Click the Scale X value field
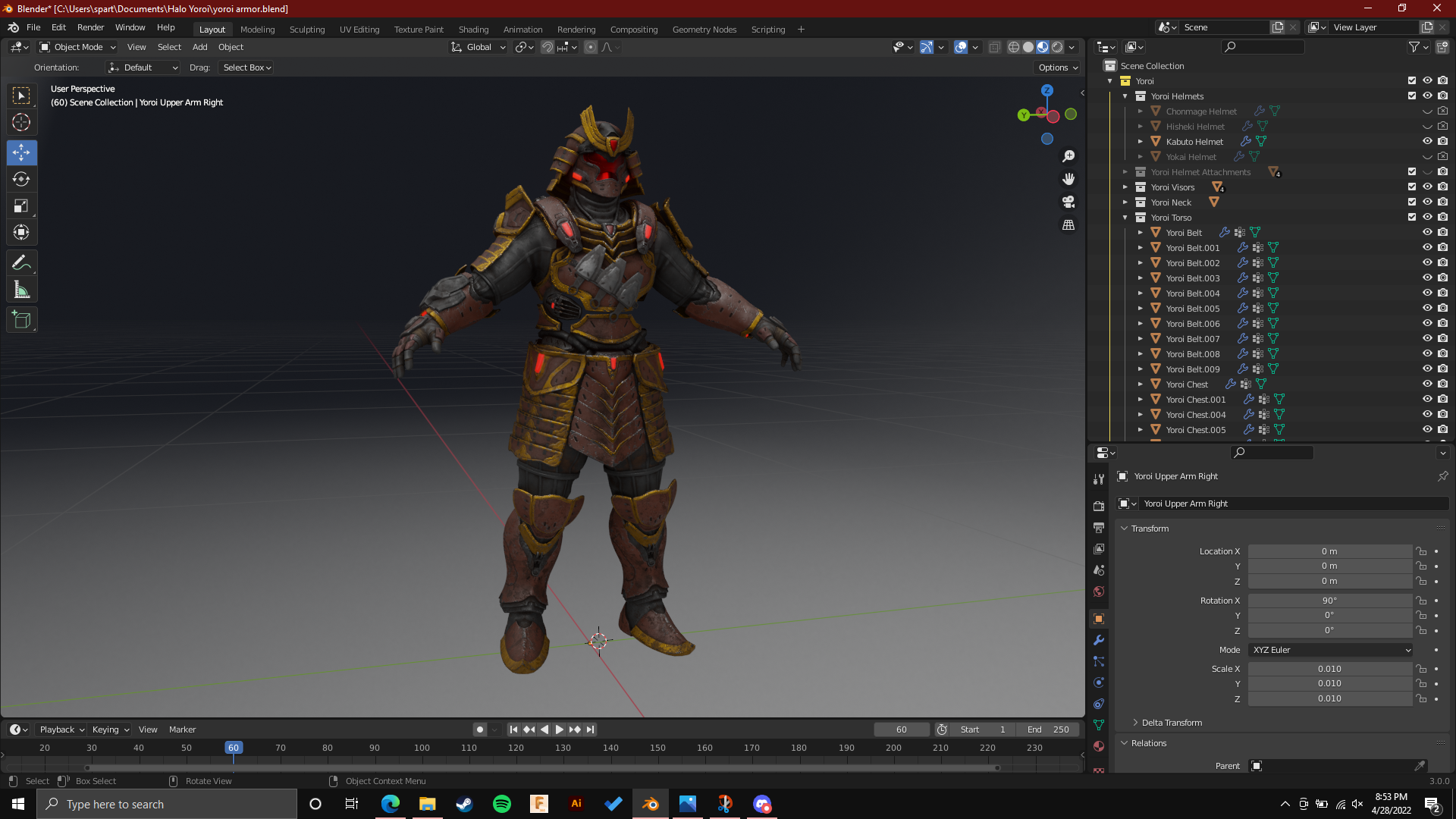1456x819 pixels. coord(1329,669)
